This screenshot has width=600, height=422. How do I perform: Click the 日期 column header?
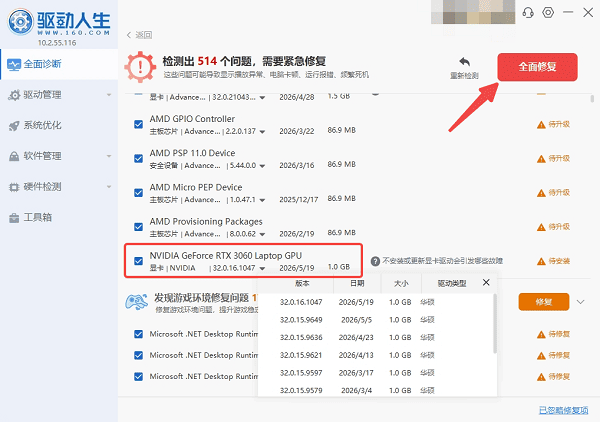tap(357, 283)
